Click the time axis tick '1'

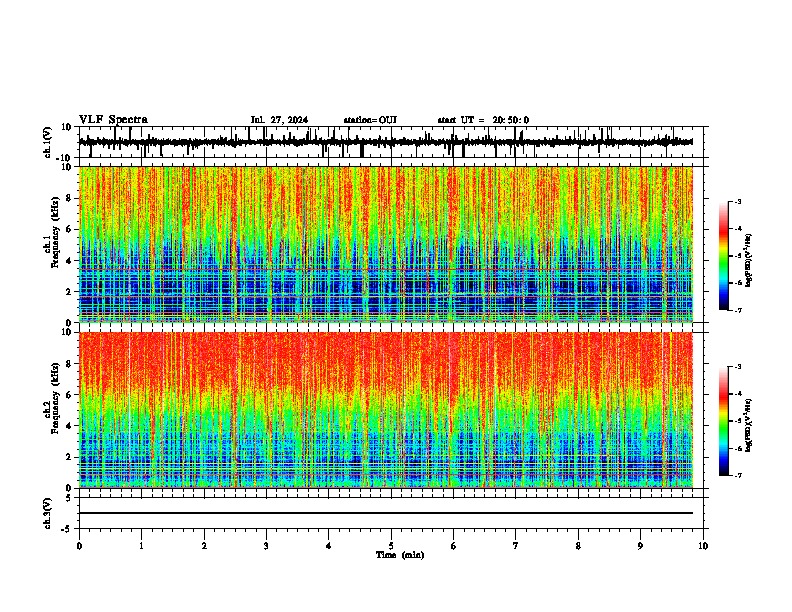coord(141,546)
